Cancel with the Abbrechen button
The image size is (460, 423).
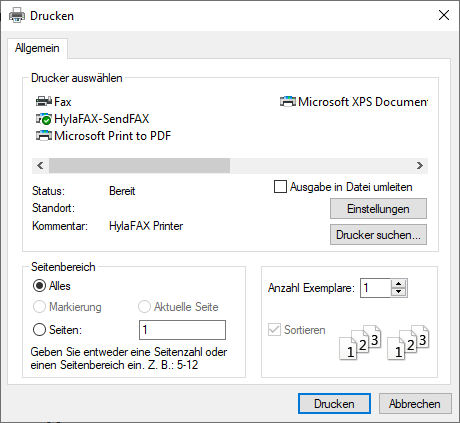point(415,404)
